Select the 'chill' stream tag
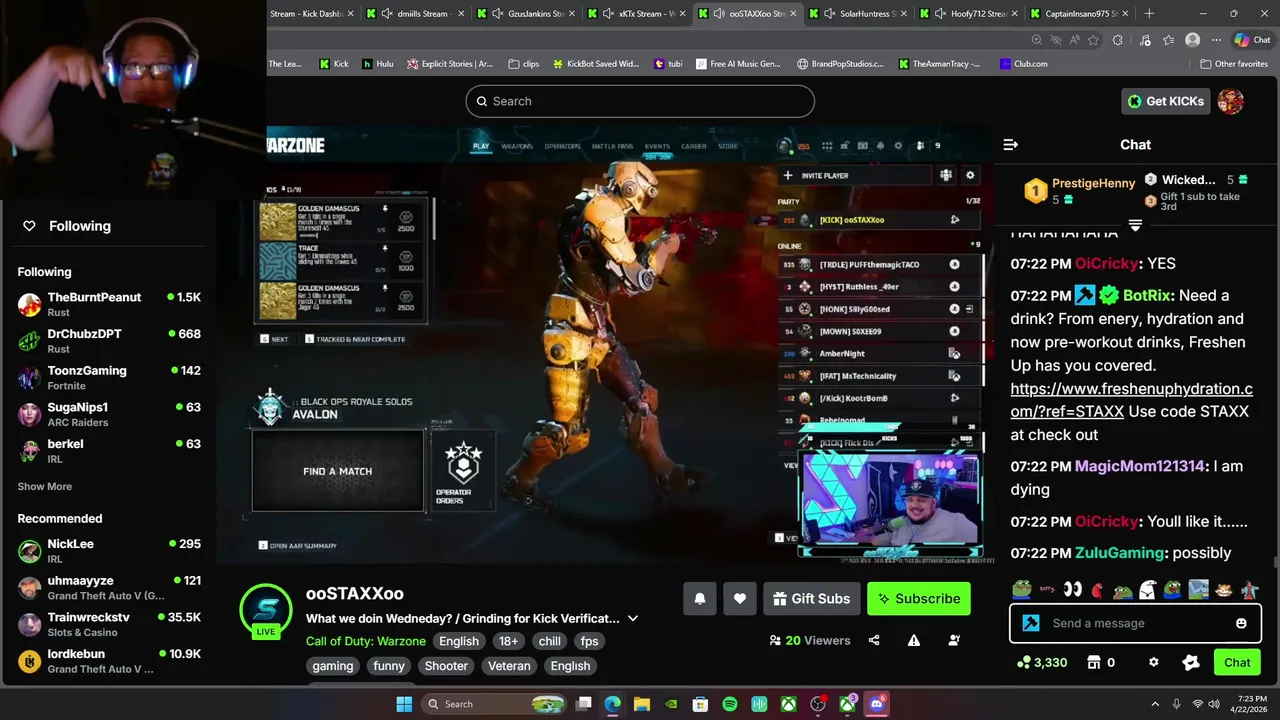The width and height of the screenshot is (1280, 720). (550, 641)
